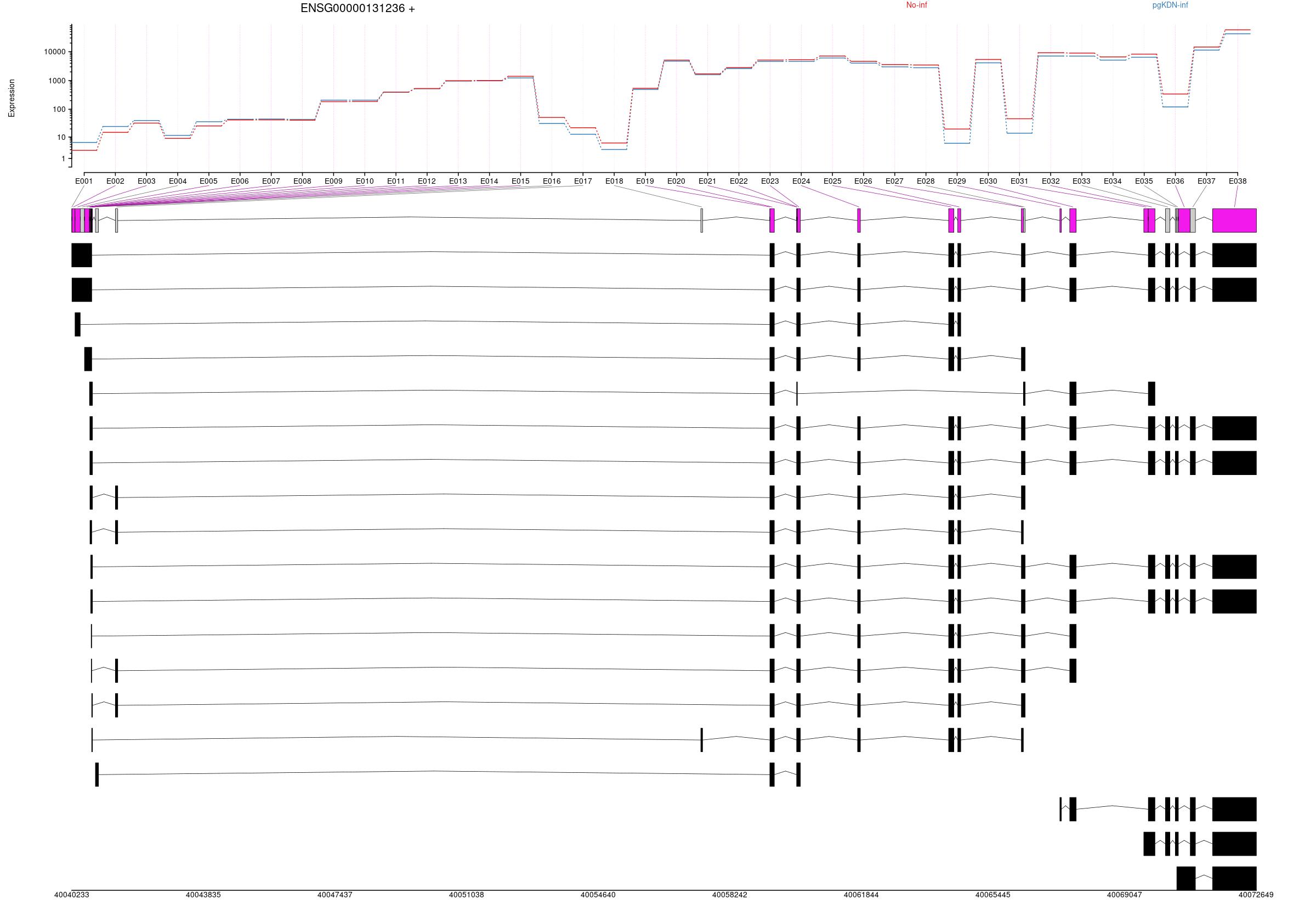Select exon label E033
Screen dimensions: 1316x905
click(x=1081, y=182)
